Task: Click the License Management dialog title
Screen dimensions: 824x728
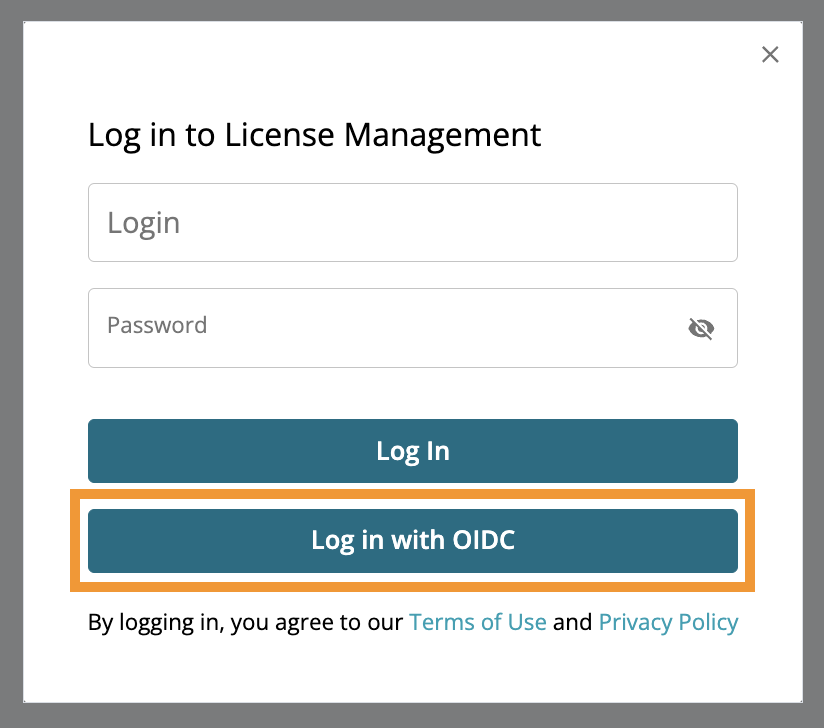Action: (x=314, y=135)
